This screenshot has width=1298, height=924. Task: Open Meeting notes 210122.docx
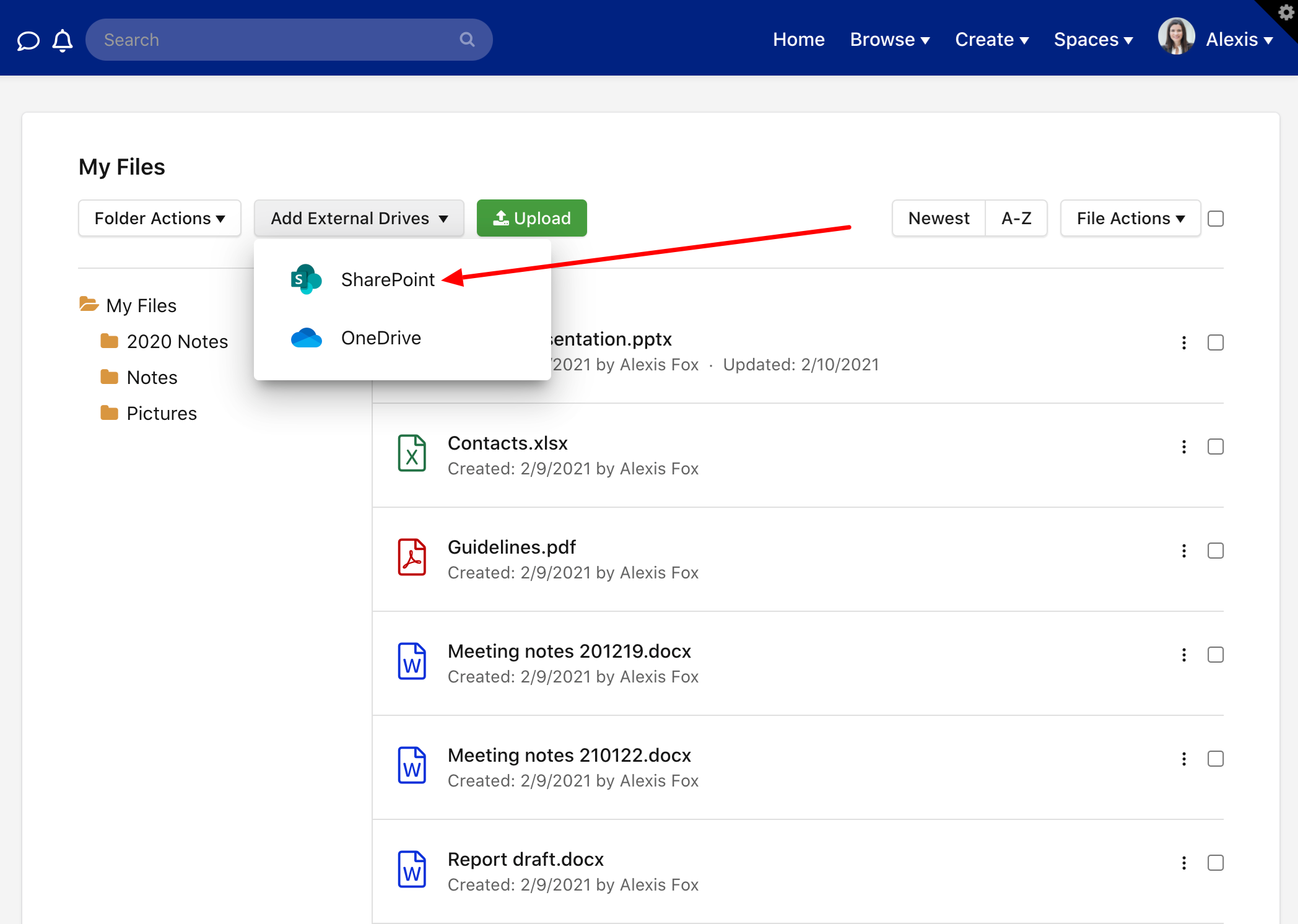pyautogui.click(x=569, y=756)
